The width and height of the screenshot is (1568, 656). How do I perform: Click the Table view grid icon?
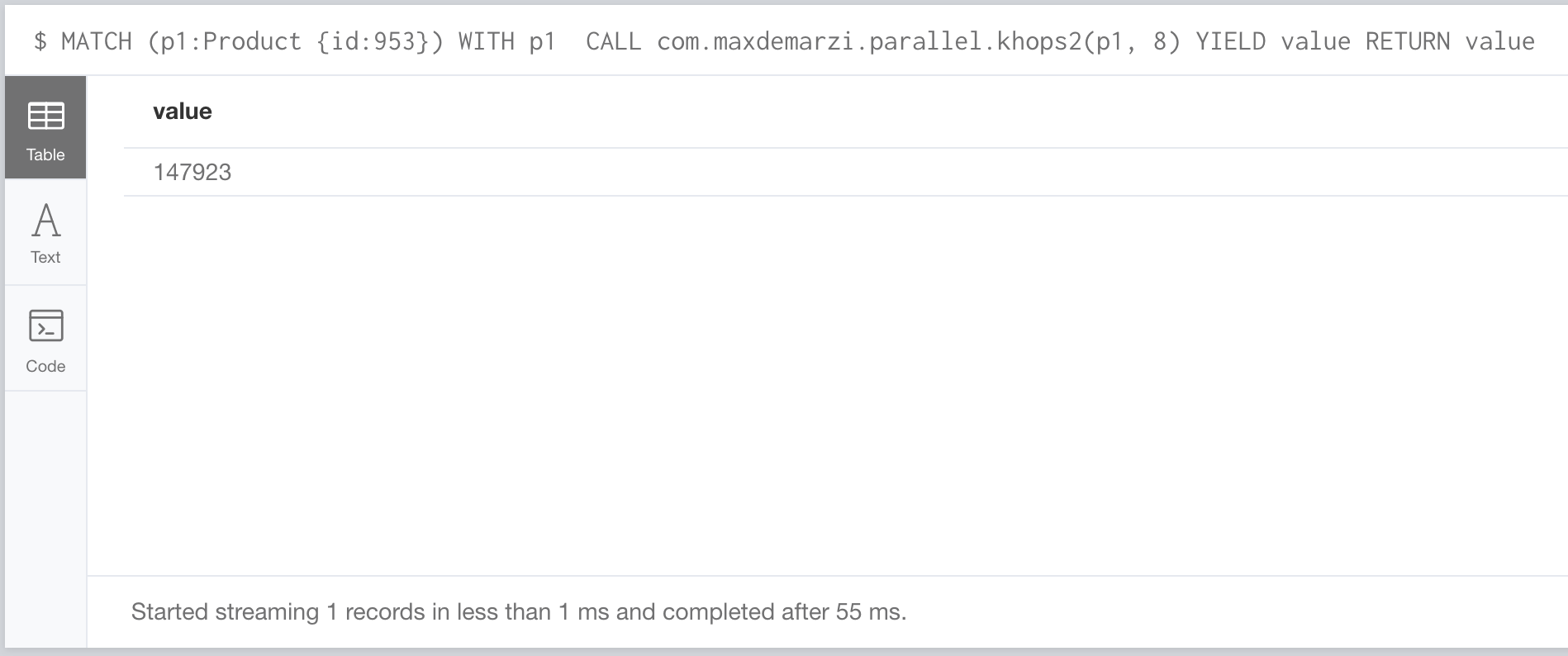point(45,116)
